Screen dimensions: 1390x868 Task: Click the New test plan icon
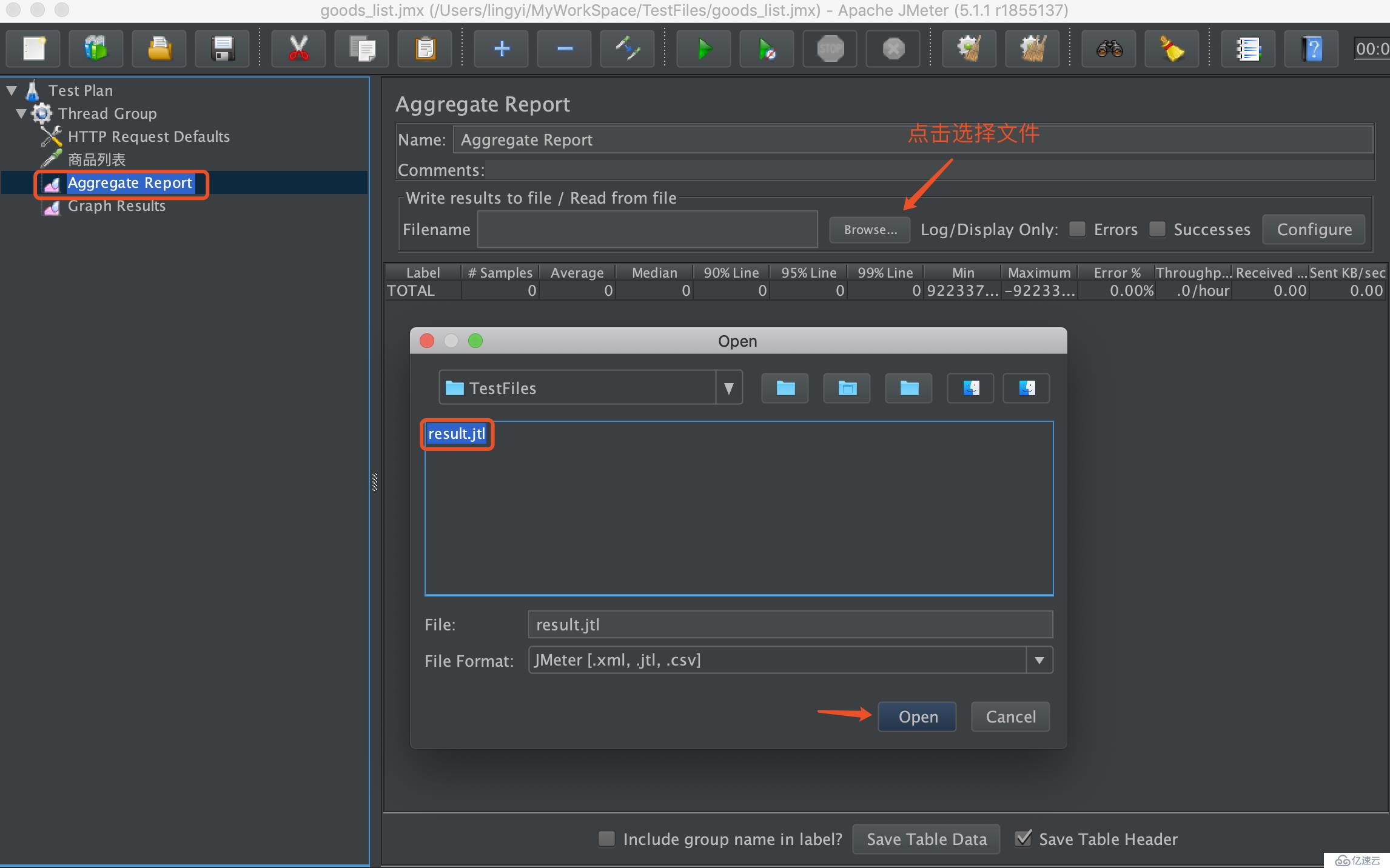34,48
